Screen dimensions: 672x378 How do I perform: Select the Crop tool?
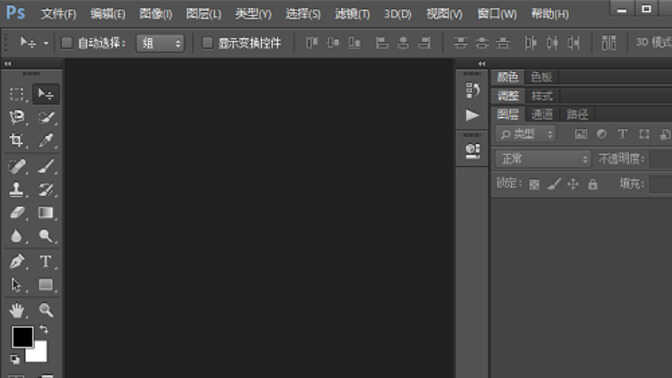pos(16,141)
